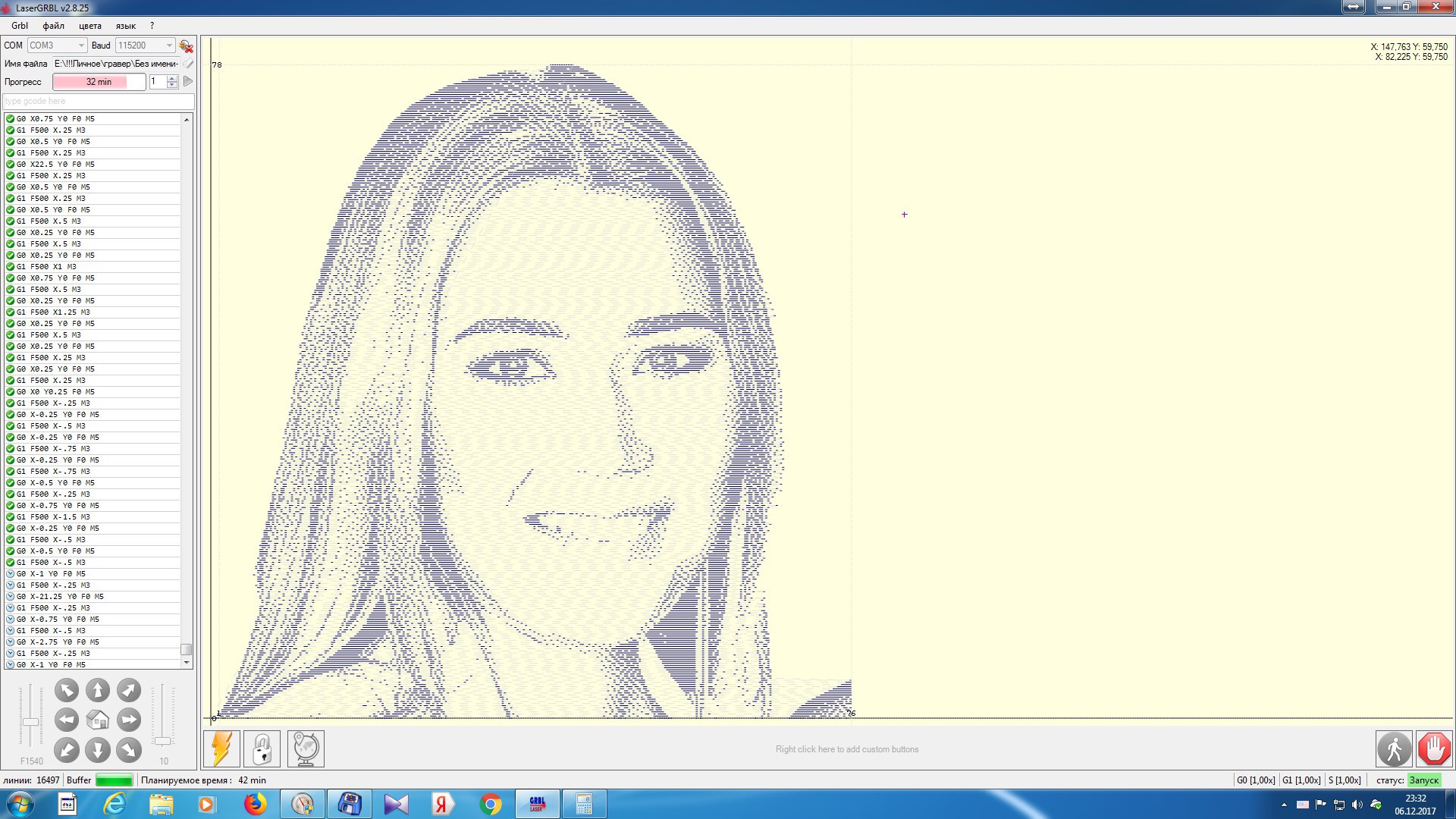Increase the repeat count spinner
1456x819 pixels.
(172, 78)
